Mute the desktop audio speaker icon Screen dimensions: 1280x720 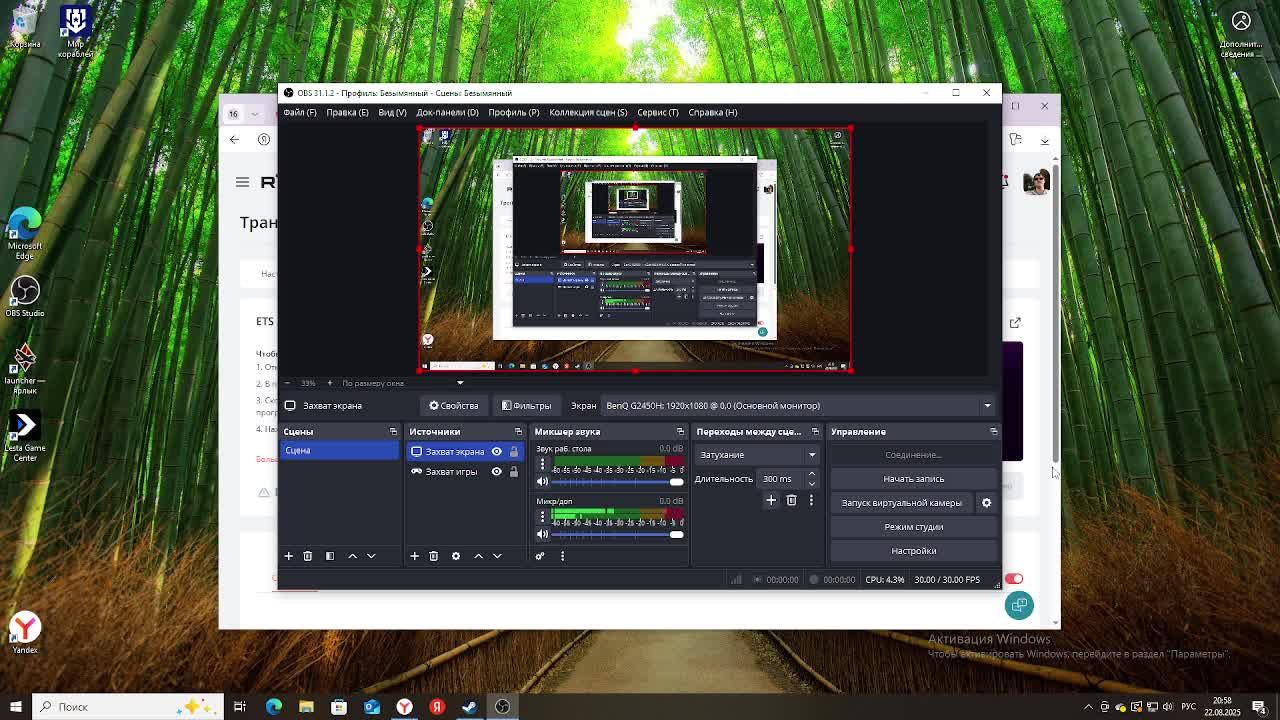coord(542,481)
